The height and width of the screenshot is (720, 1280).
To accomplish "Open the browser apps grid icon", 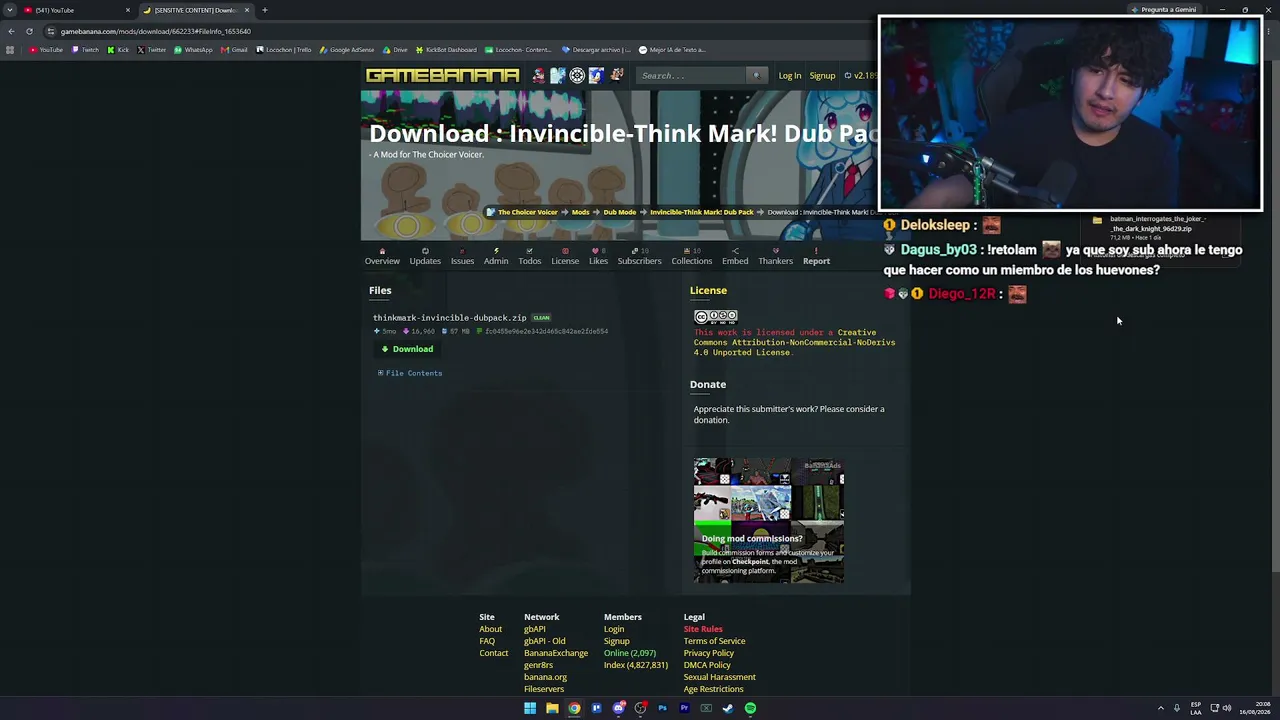I will pyautogui.click(x=10, y=50).
